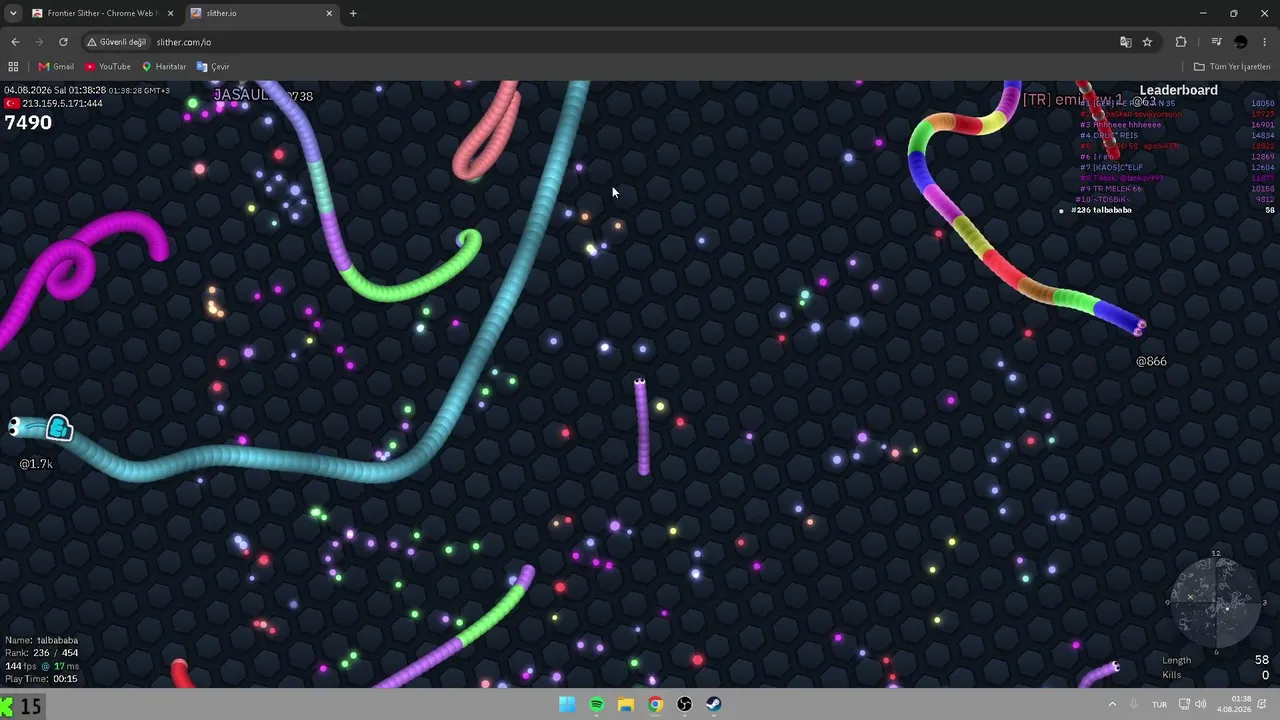The image size is (1280, 720).
Task: Show hidden system tray icons
Action: click(1112, 704)
